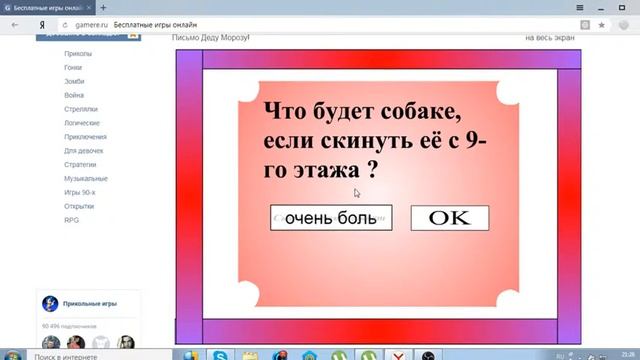Open the 'Приключения' category link
This screenshot has width=640, height=360.
(85, 137)
